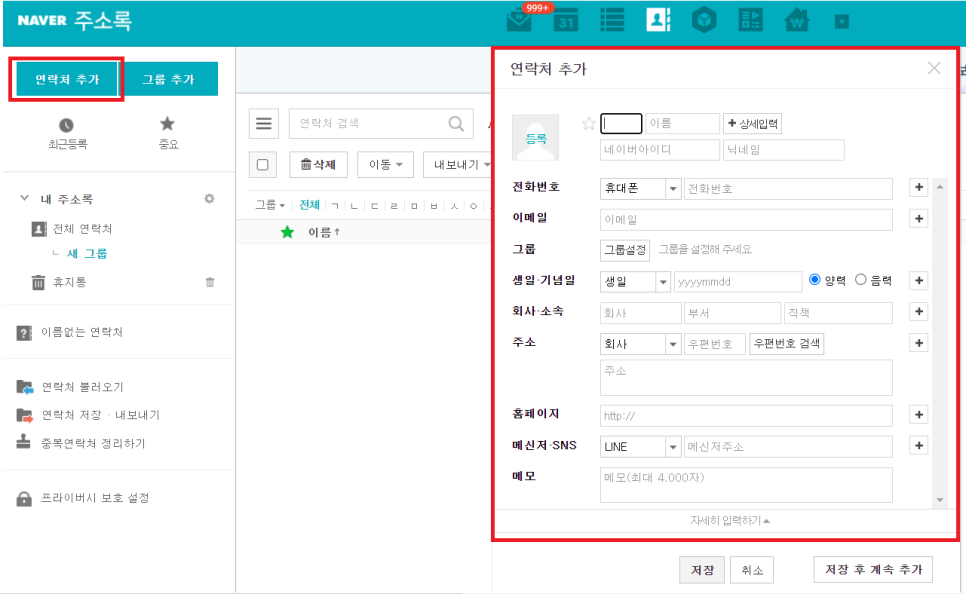Click the 그룹 추가 button
The height and width of the screenshot is (594, 966).
tap(168, 79)
